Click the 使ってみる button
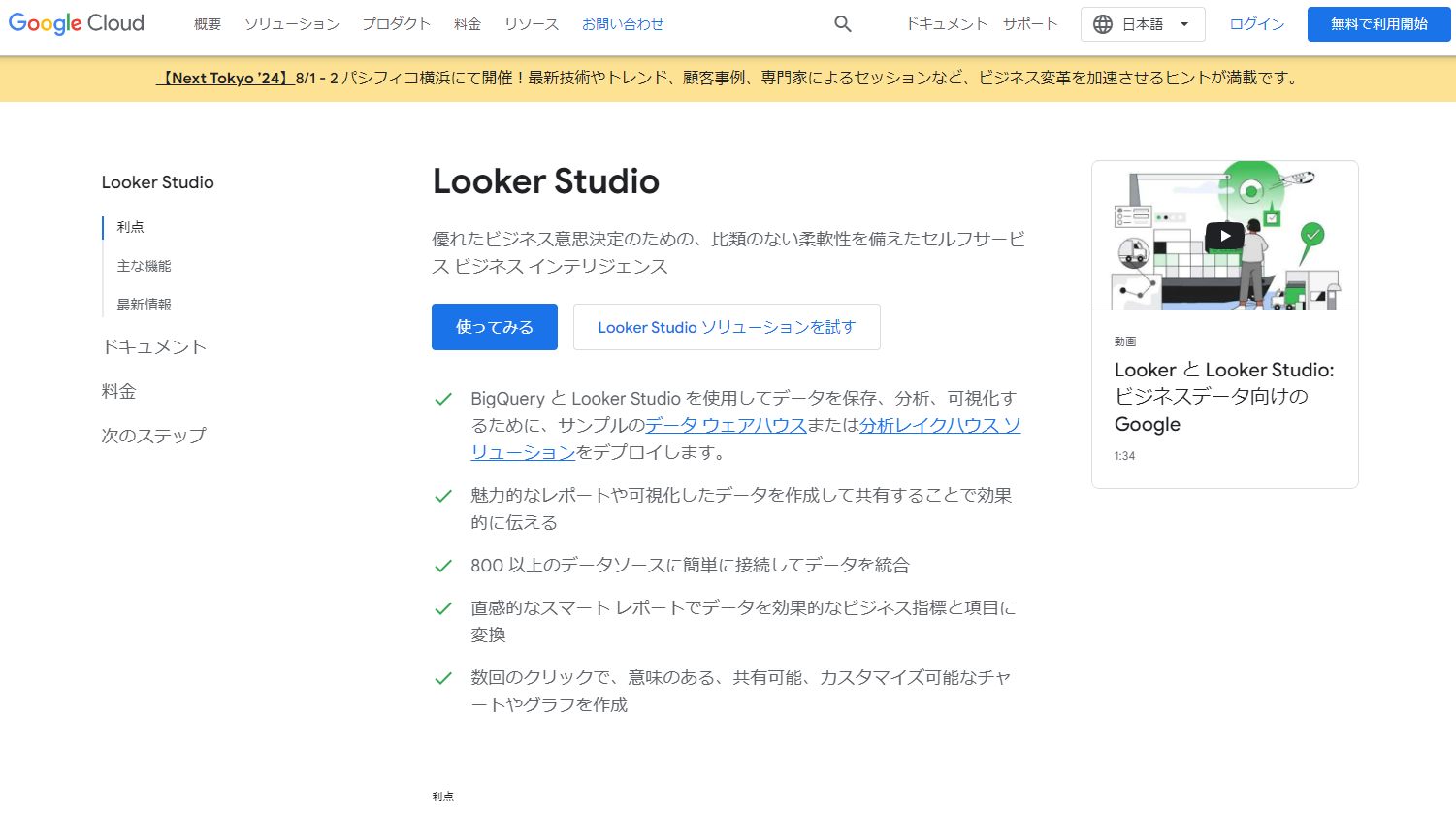This screenshot has height=815, width=1456. pos(495,327)
